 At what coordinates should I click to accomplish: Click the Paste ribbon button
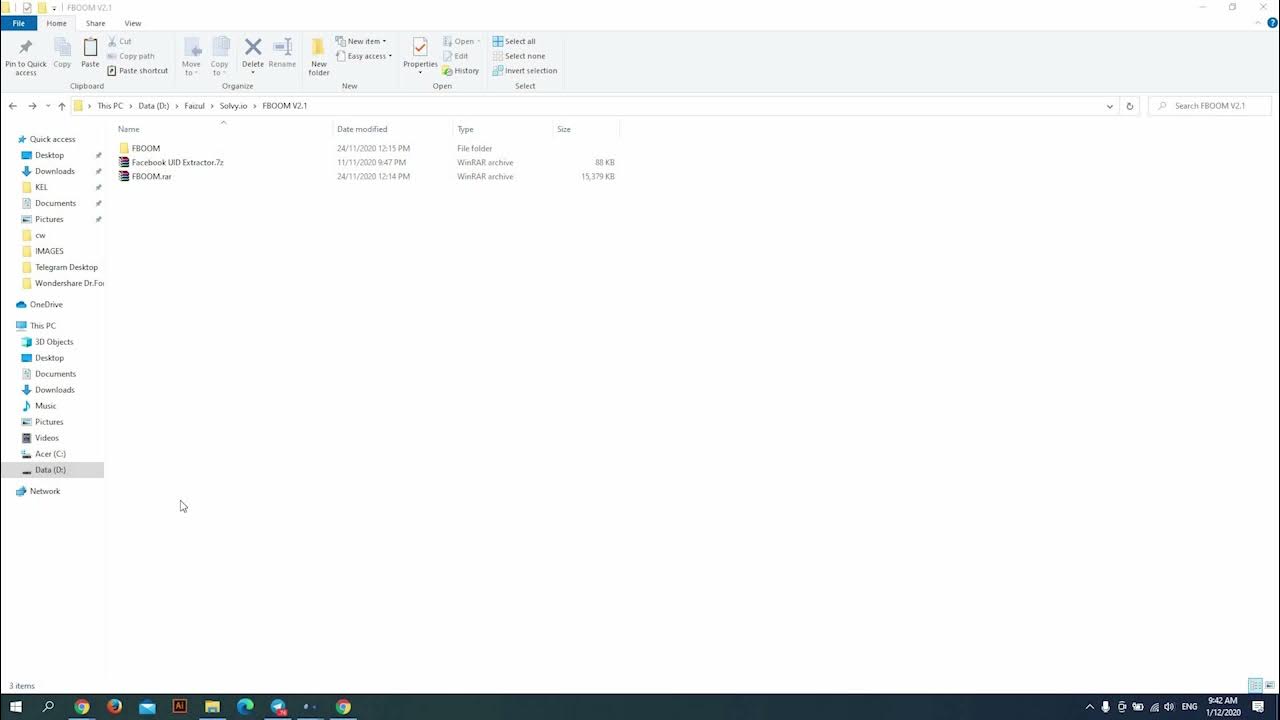pyautogui.click(x=90, y=54)
